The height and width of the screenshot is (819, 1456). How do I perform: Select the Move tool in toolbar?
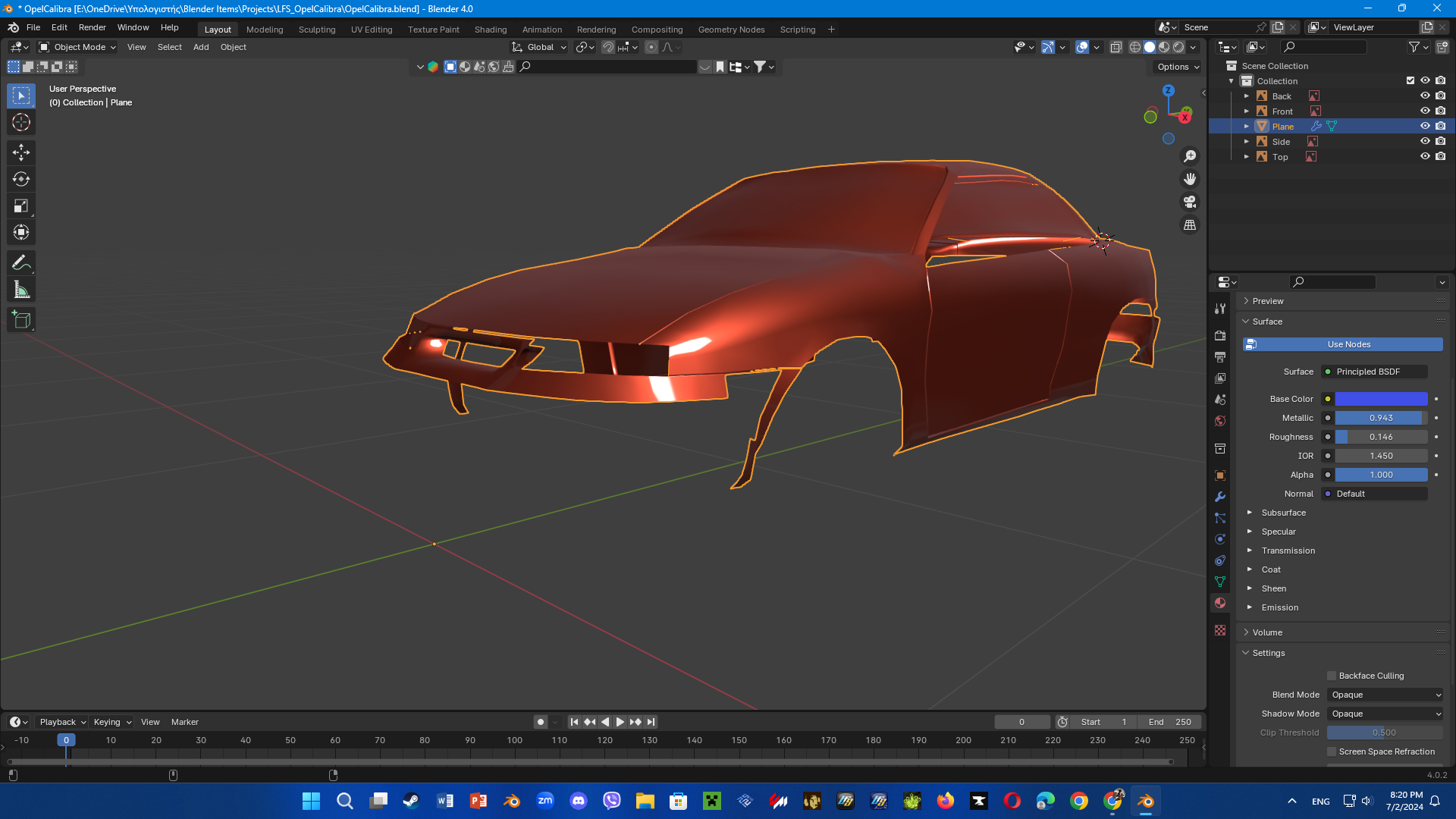click(20, 152)
